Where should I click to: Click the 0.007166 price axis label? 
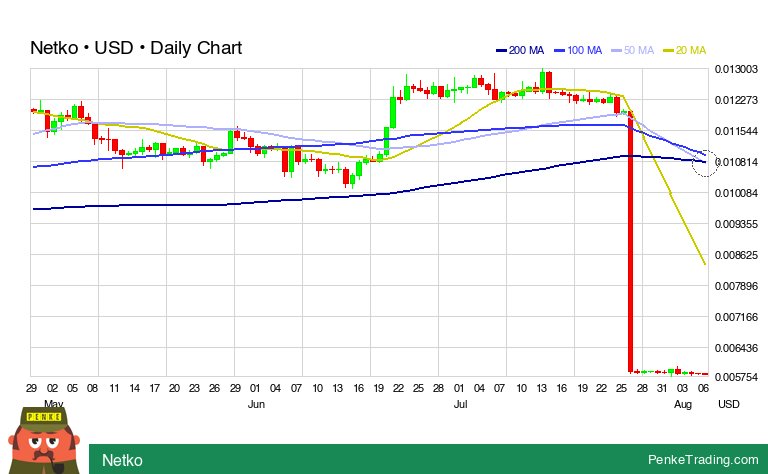click(736, 317)
